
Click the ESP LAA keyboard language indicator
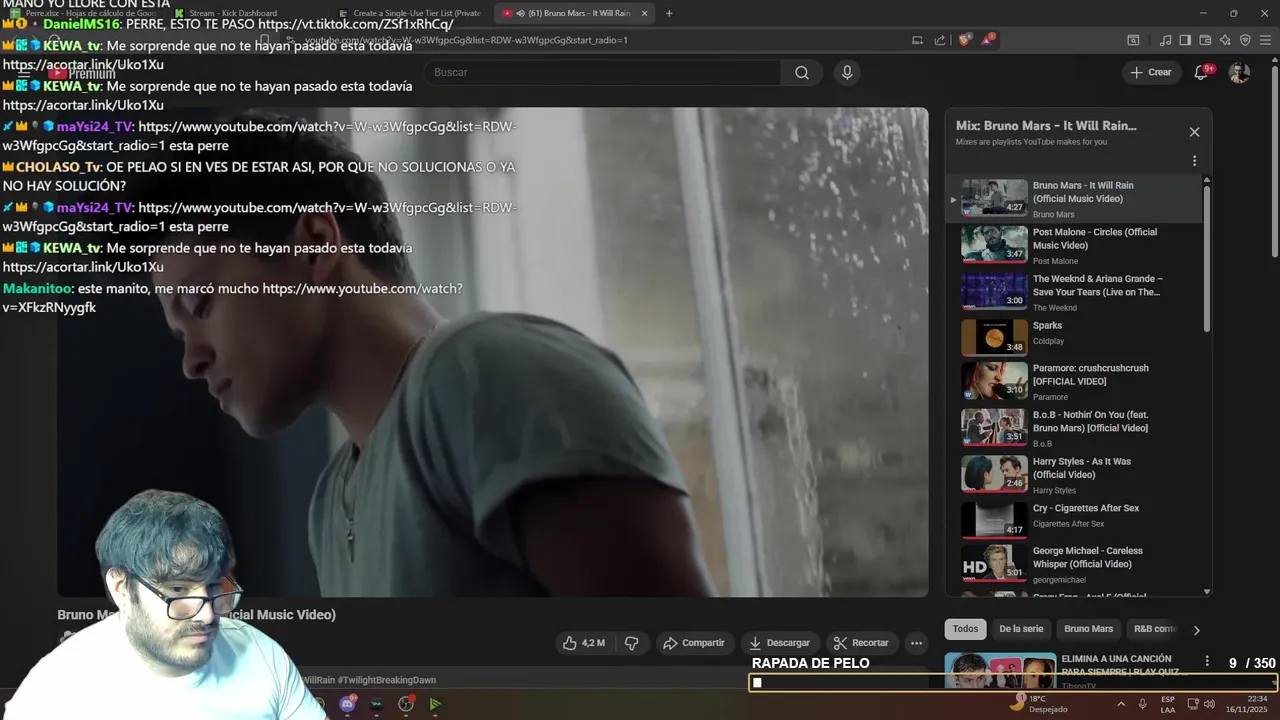pyautogui.click(x=1168, y=704)
